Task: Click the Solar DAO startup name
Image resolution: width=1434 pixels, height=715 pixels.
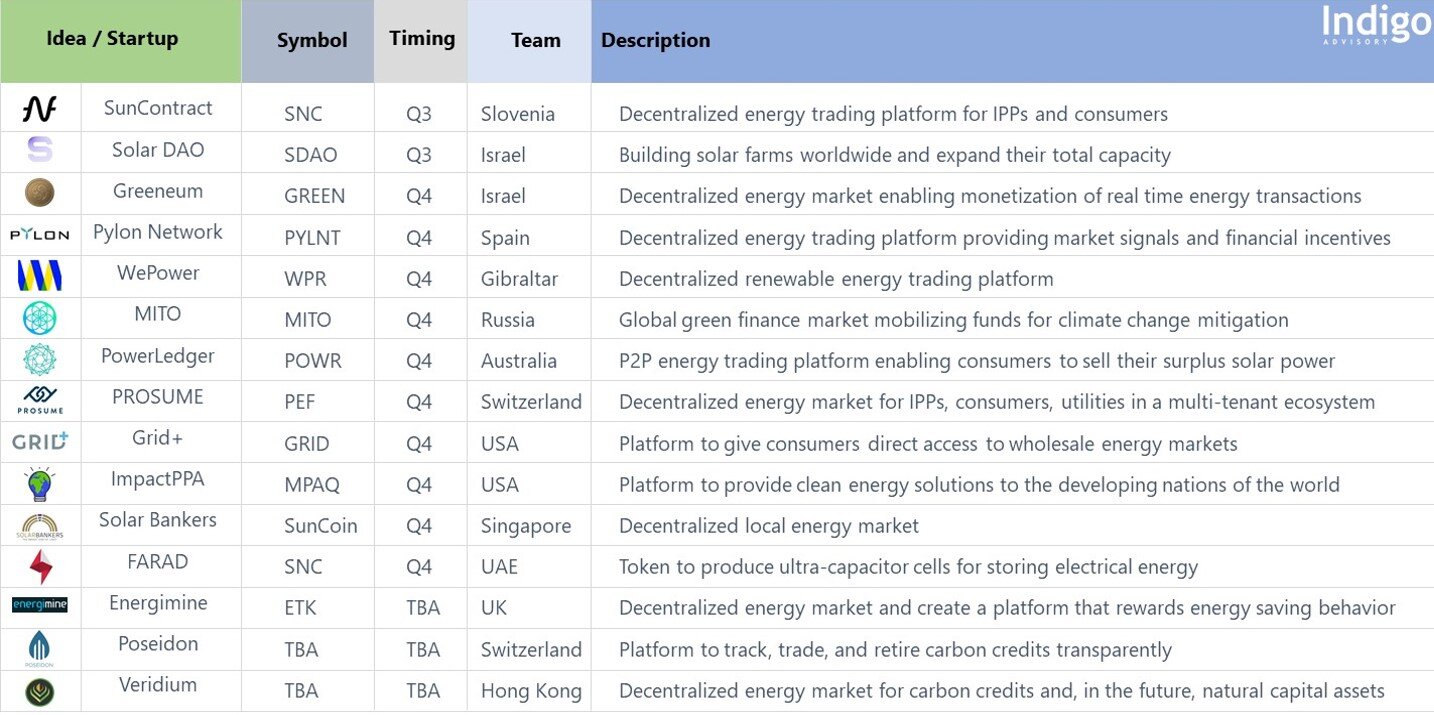Action: tap(158, 150)
